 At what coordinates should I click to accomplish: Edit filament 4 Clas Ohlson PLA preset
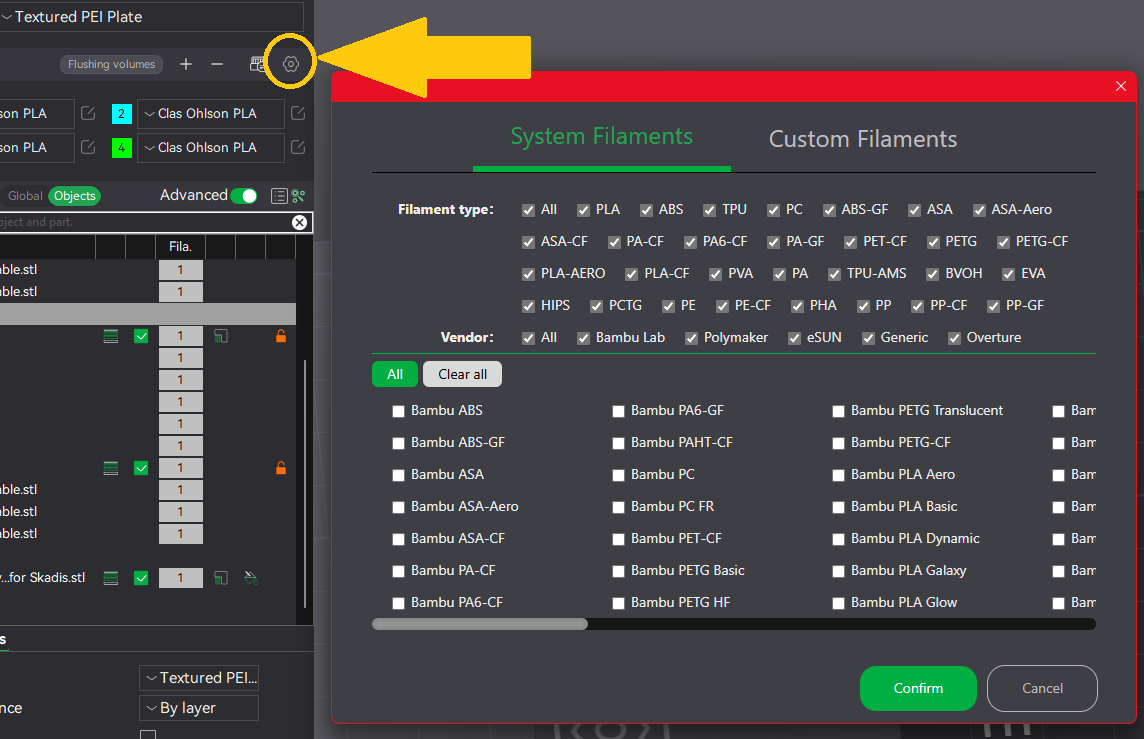click(x=298, y=147)
